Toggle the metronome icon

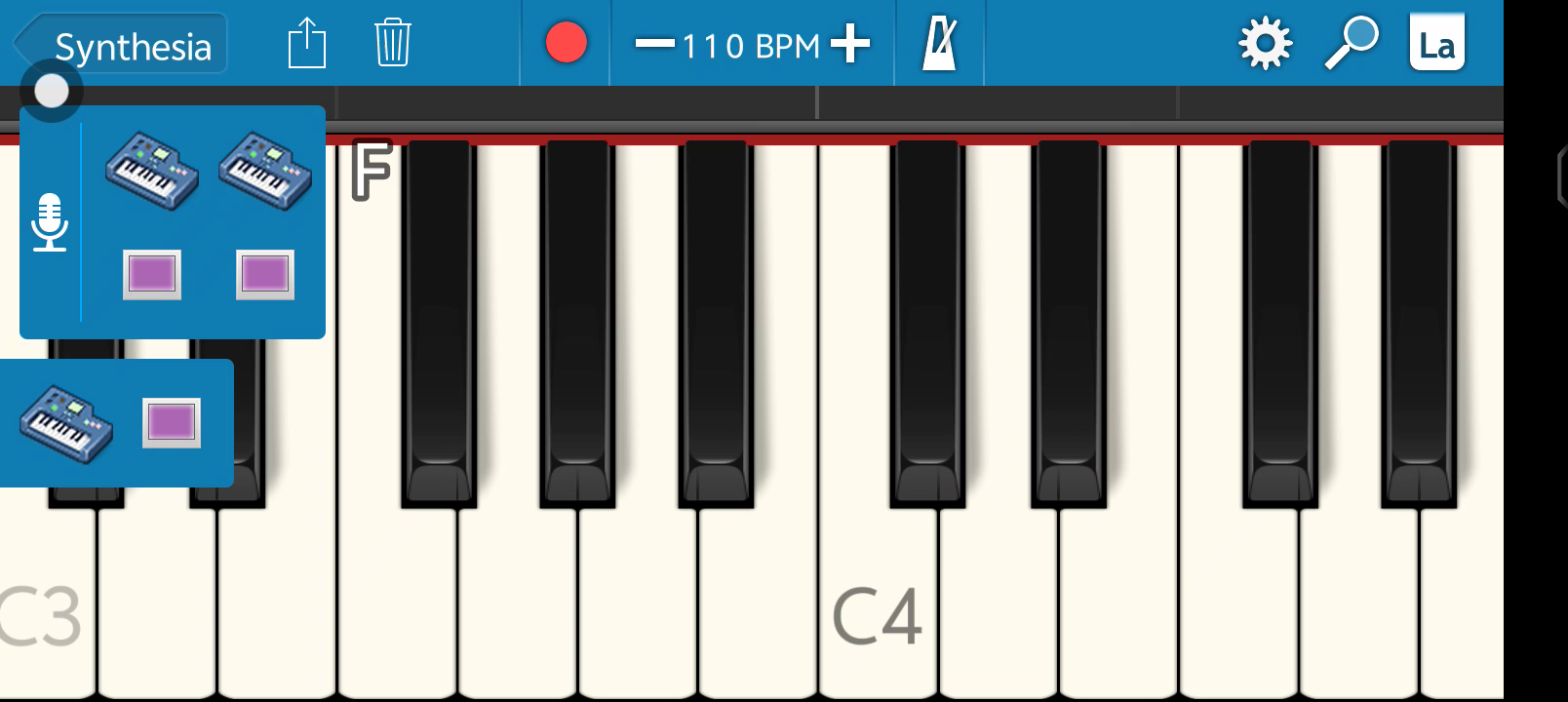(x=939, y=45)
